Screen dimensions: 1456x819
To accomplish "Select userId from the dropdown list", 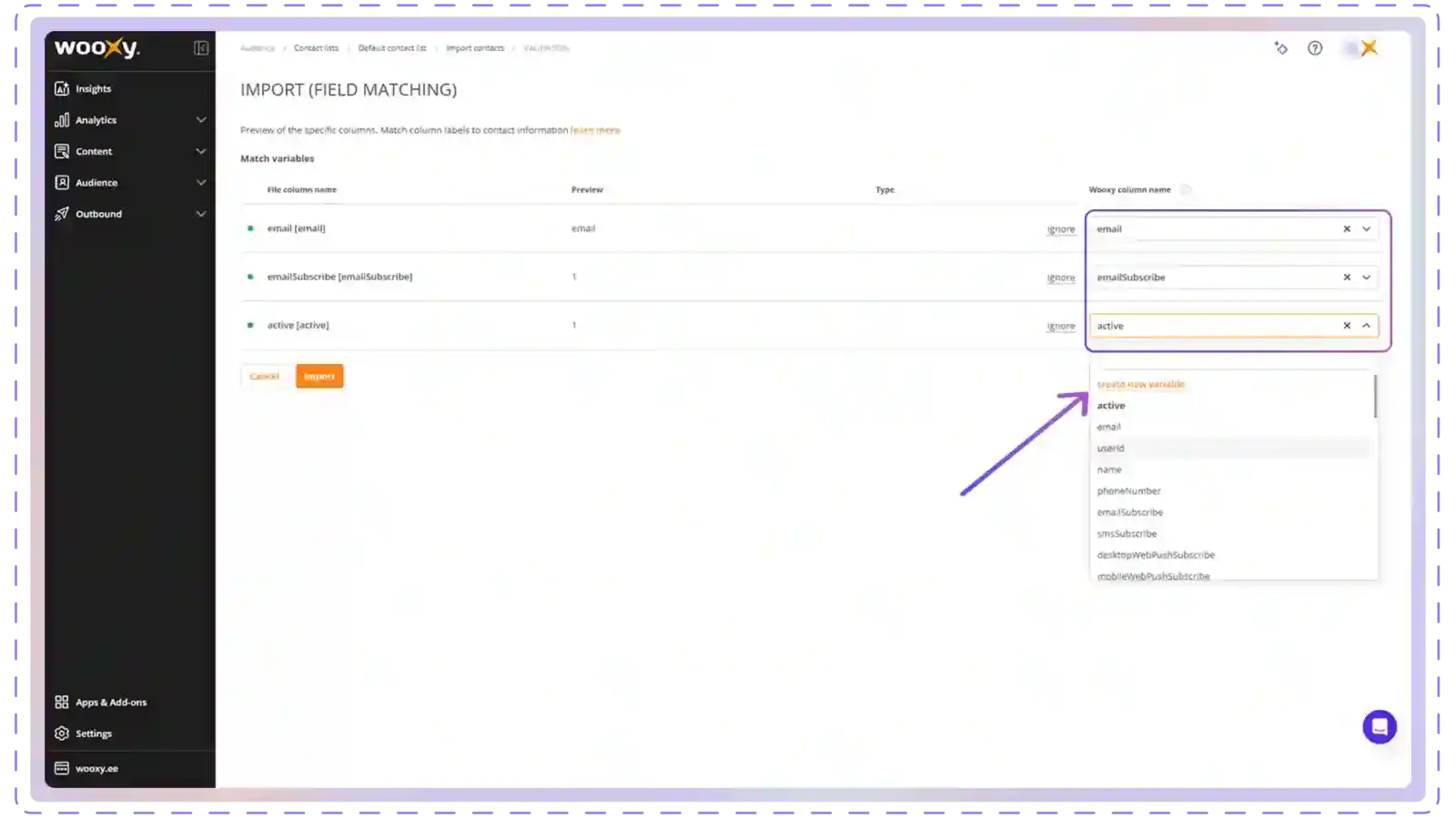I will pyautogui.click(x=1111, y=449).
